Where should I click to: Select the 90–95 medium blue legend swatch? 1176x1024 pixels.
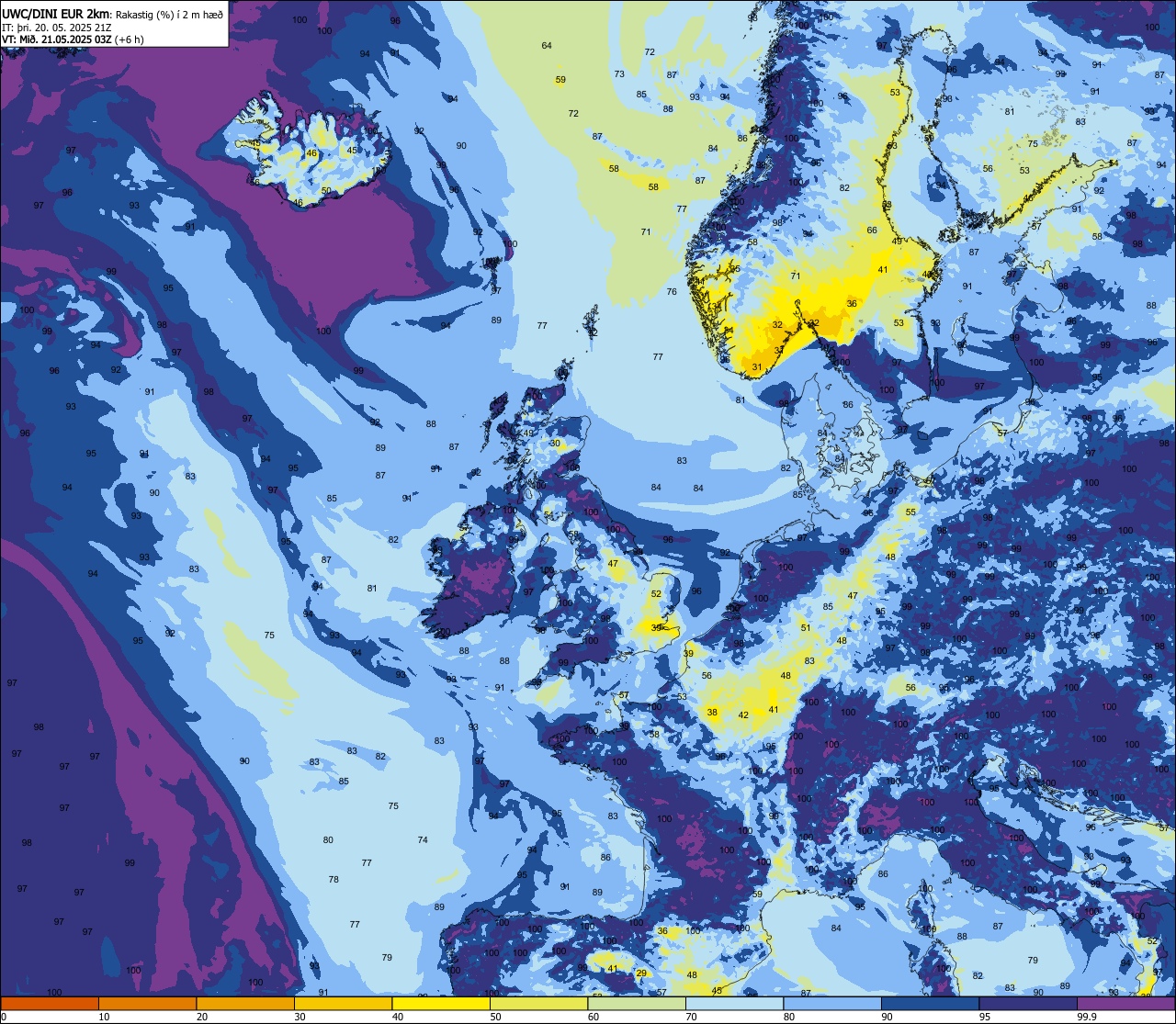(930, 1004)
